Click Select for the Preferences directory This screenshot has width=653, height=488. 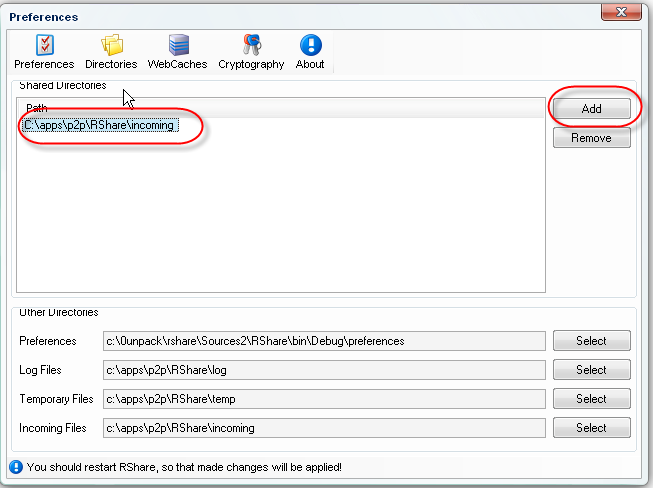[x=591, y=341]
